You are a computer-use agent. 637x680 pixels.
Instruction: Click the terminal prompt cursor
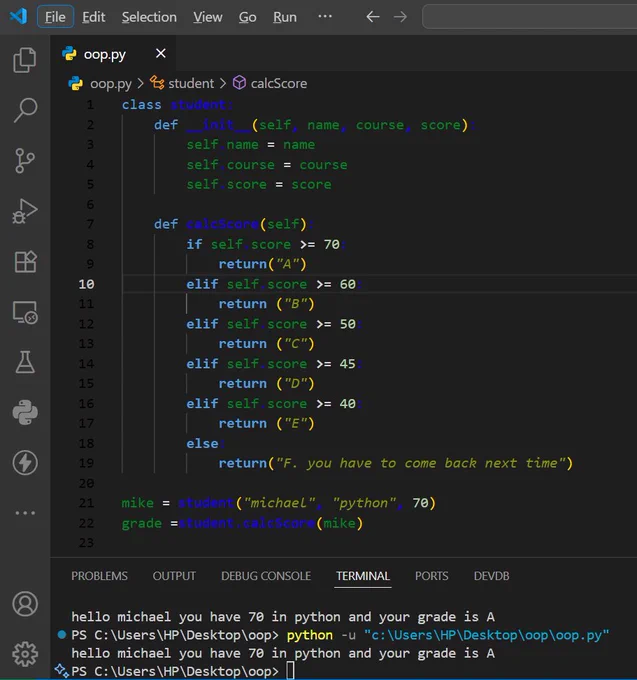pyautogui.click(x=291, y=671)
